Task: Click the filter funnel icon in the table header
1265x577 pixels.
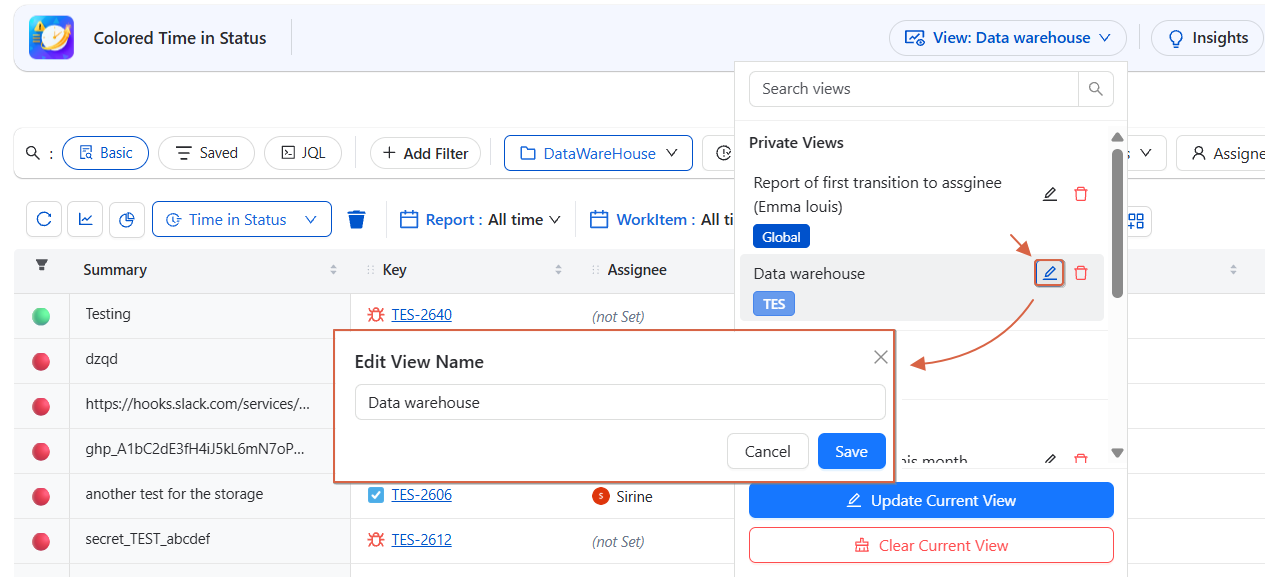Action: pos(41,265)
